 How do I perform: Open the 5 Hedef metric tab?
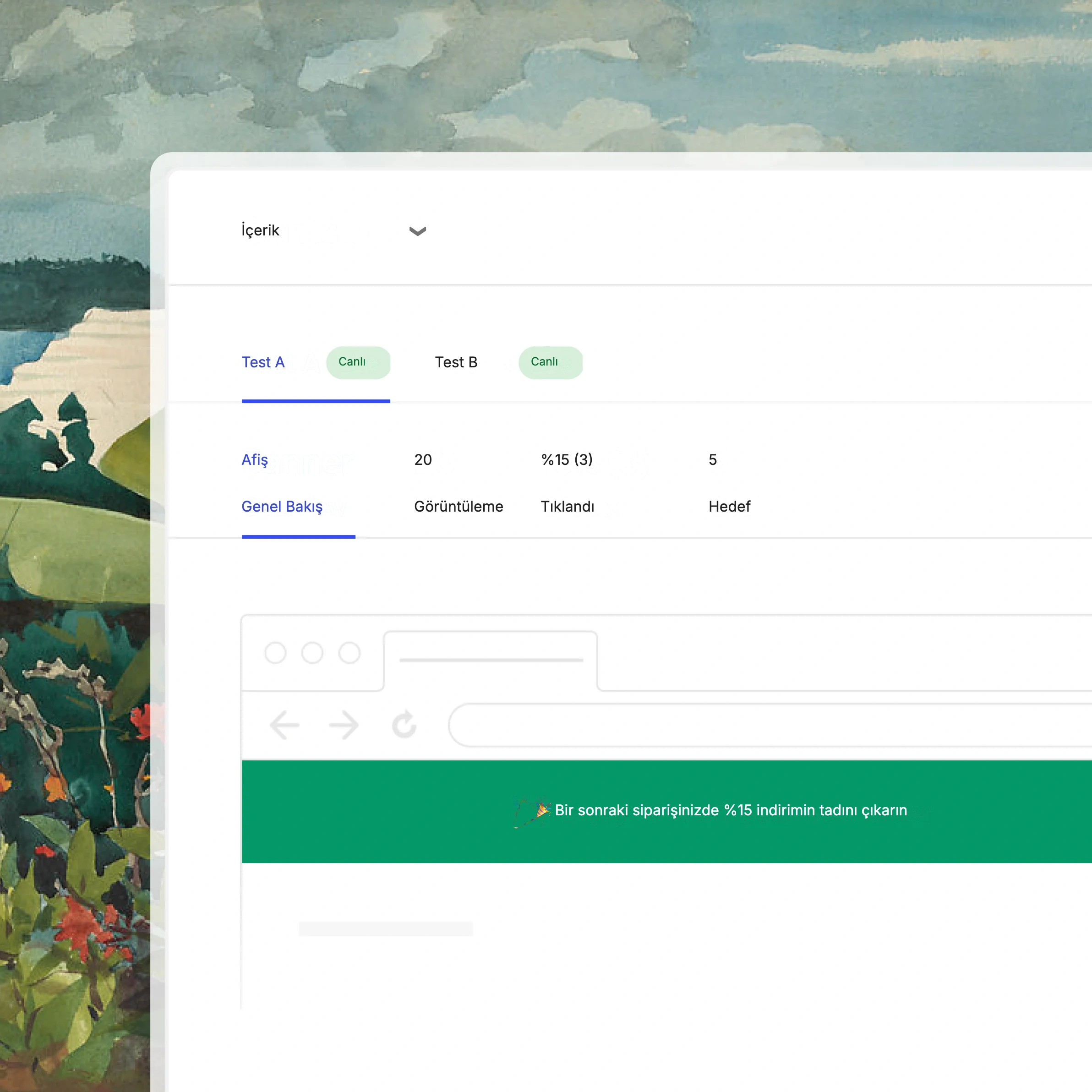pos(729,483)
